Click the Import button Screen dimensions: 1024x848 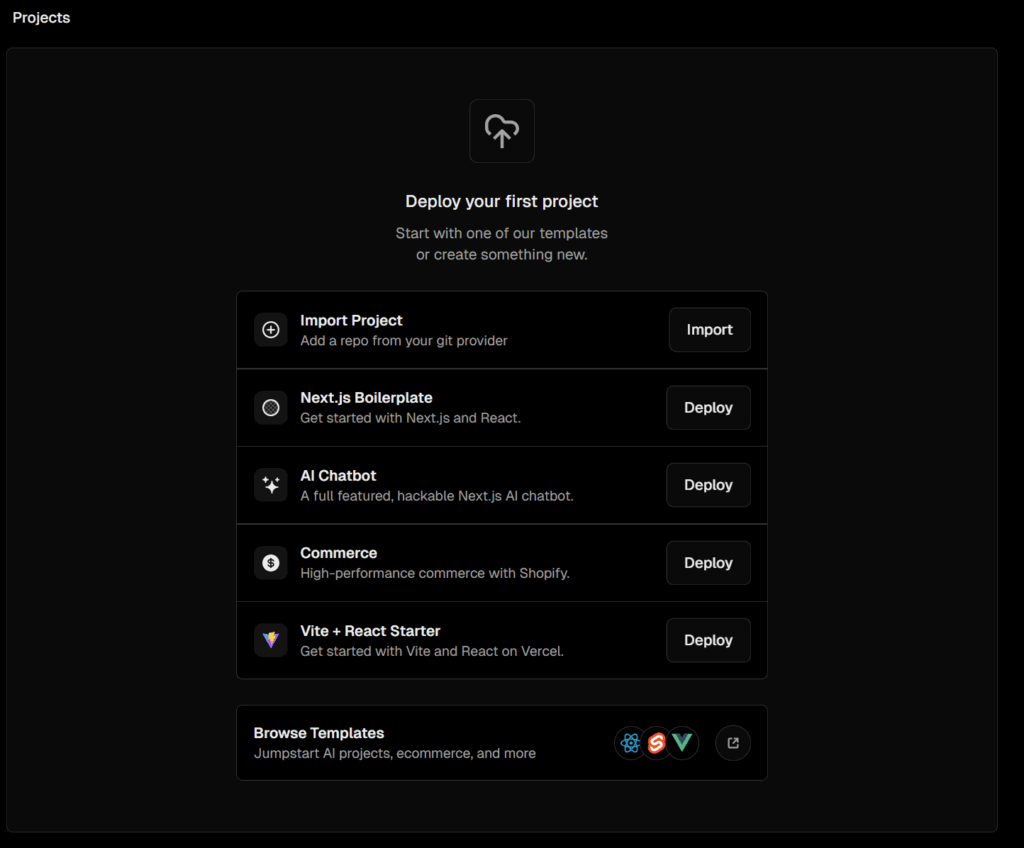pos(709,330)
